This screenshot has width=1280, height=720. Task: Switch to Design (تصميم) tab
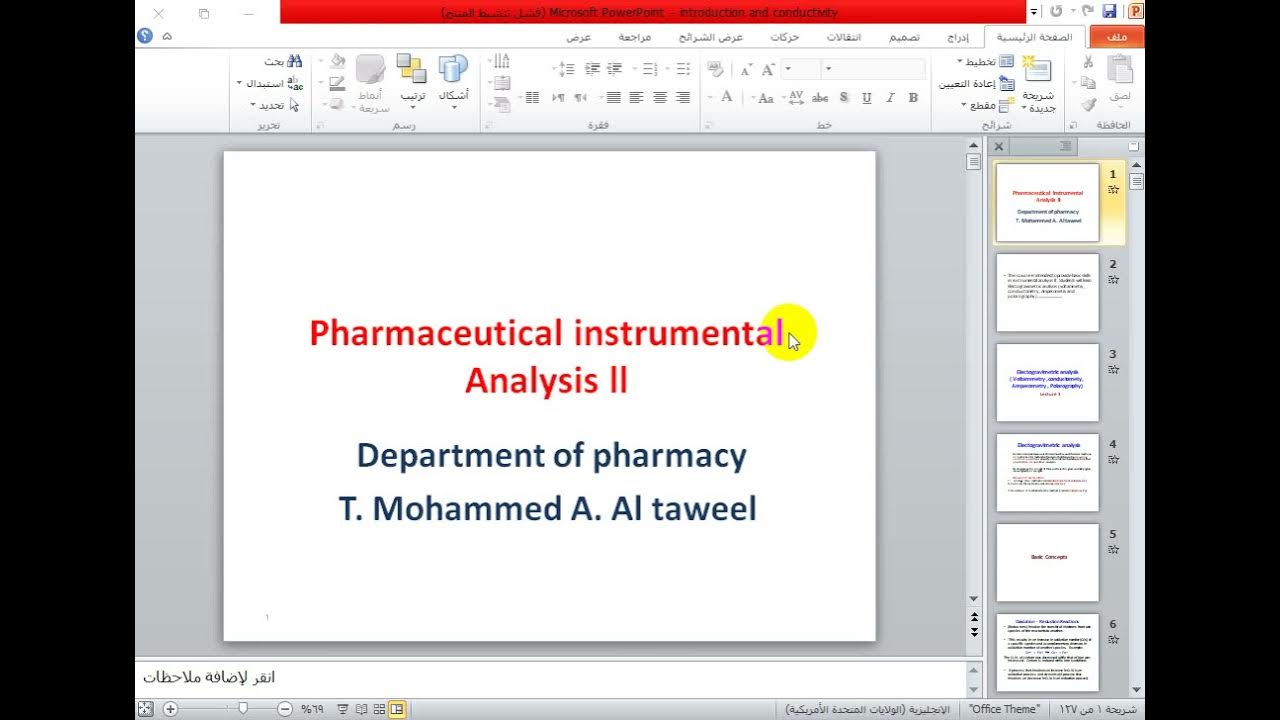pyautogui.click(x=905, y=37)
